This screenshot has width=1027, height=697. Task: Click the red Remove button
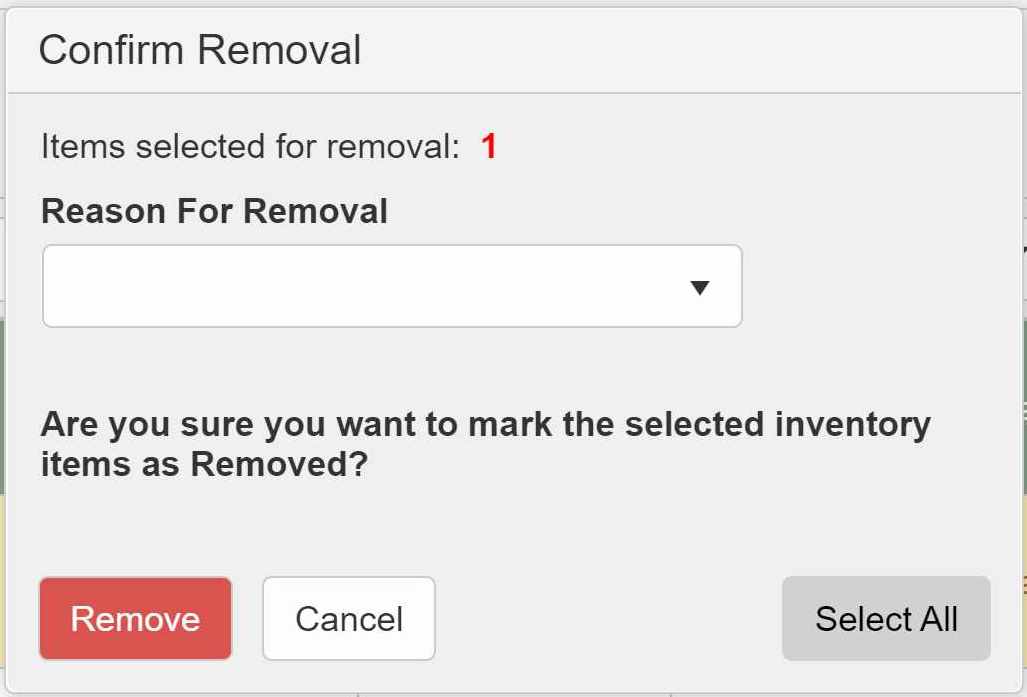point(135,618)
